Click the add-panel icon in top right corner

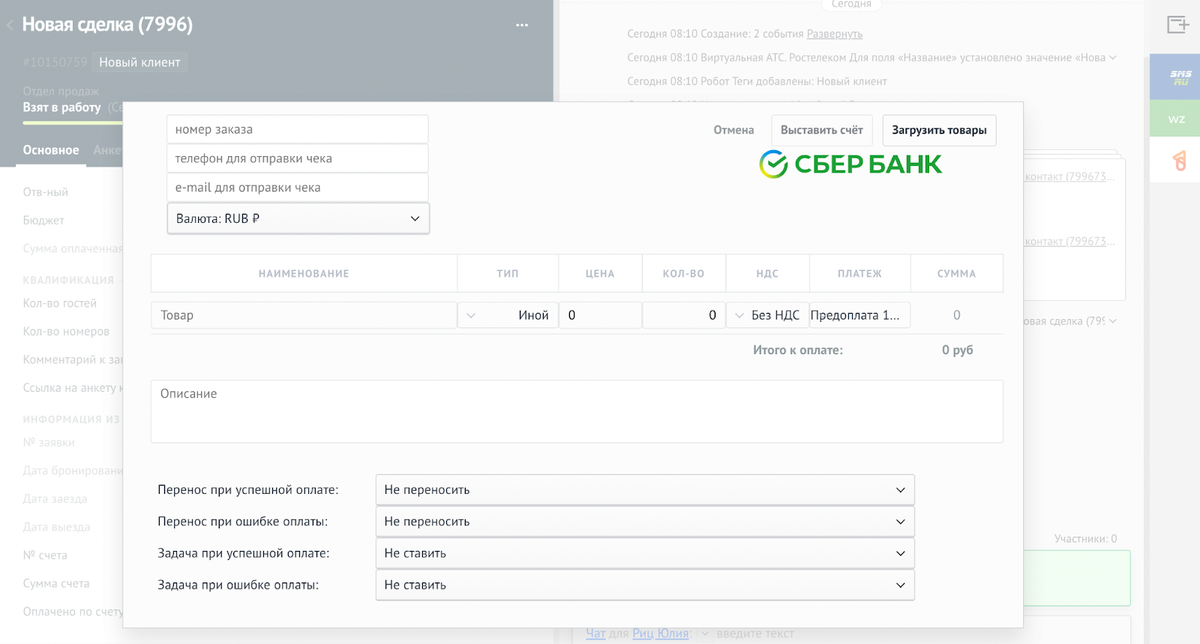[x=1177, y=25]
